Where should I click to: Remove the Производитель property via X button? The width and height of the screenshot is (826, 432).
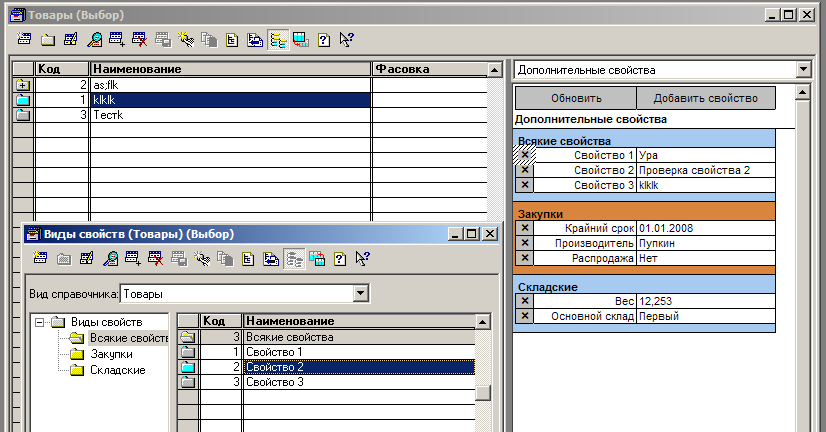point(524,243)
